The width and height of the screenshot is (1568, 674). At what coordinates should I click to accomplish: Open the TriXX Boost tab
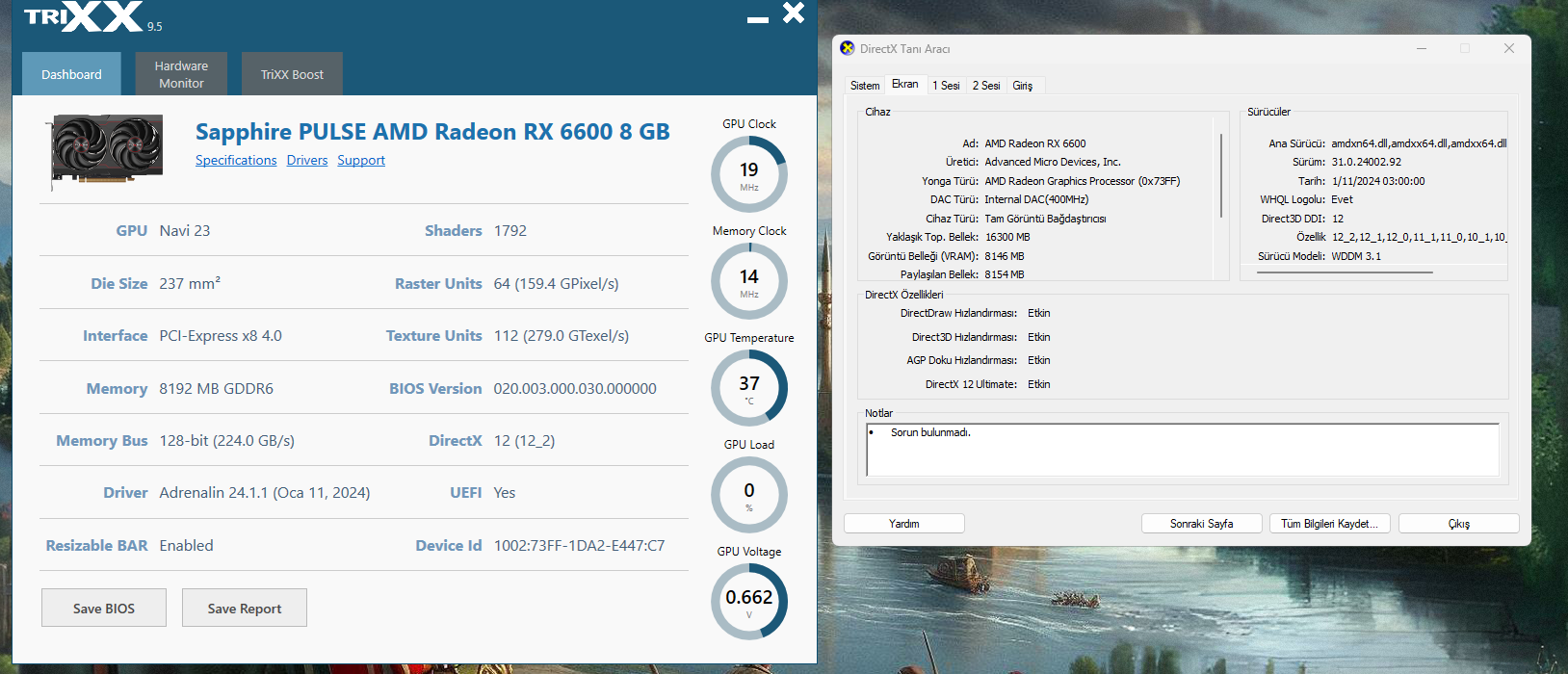[292, 74]
